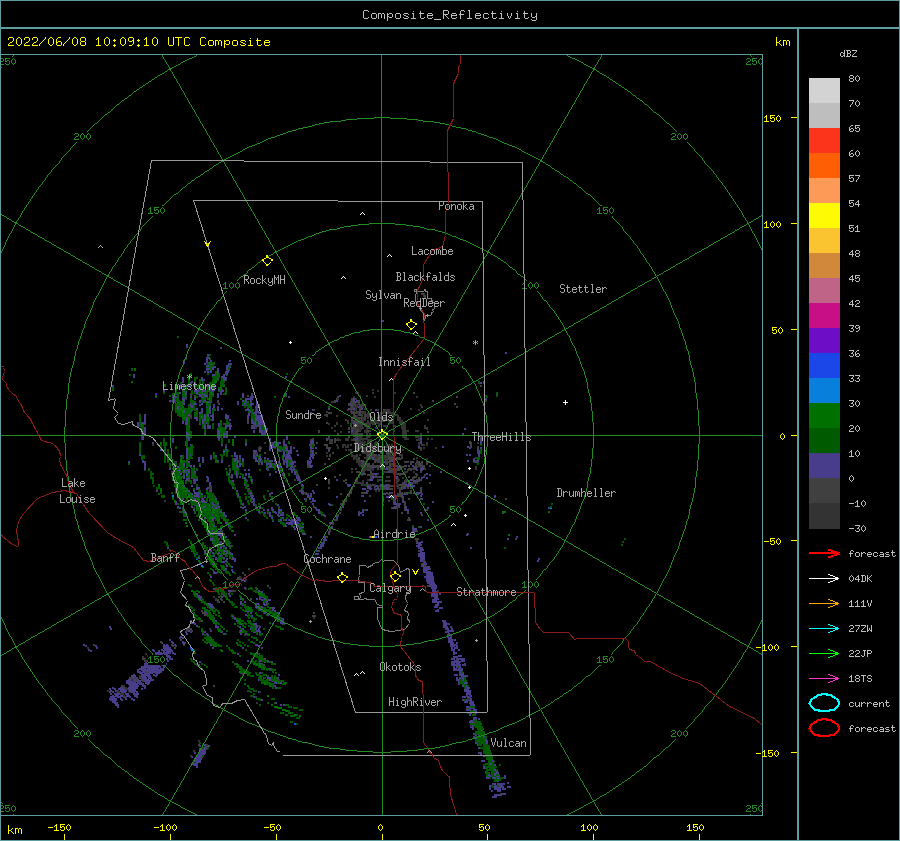Image resolution: width=900 pixels, height=841 pixels.
Task: Click the Strathmore label
Action: pos(486,592)
